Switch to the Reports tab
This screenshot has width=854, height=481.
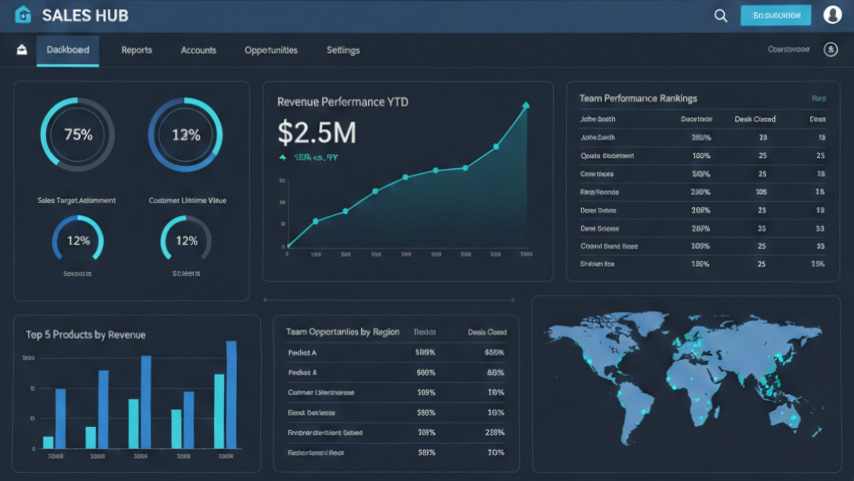(136, 50)
